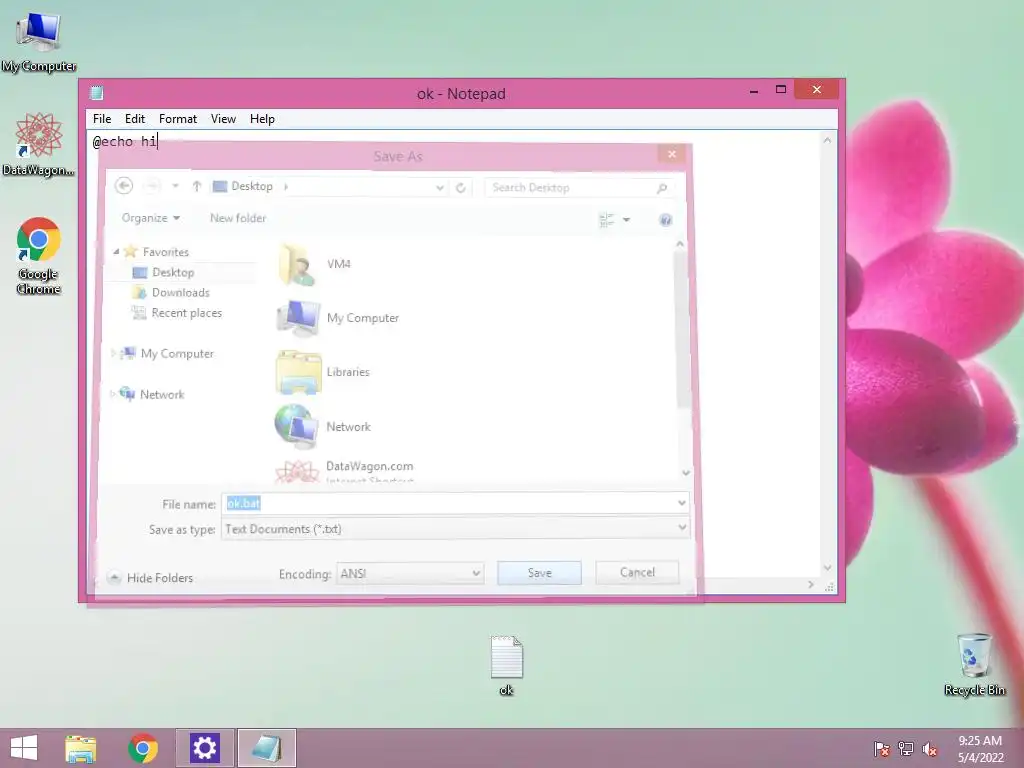Image resolution: width=1024 pixels, height=768 pixels.
Task: Expand Network tree node
Action: (112, 394)
